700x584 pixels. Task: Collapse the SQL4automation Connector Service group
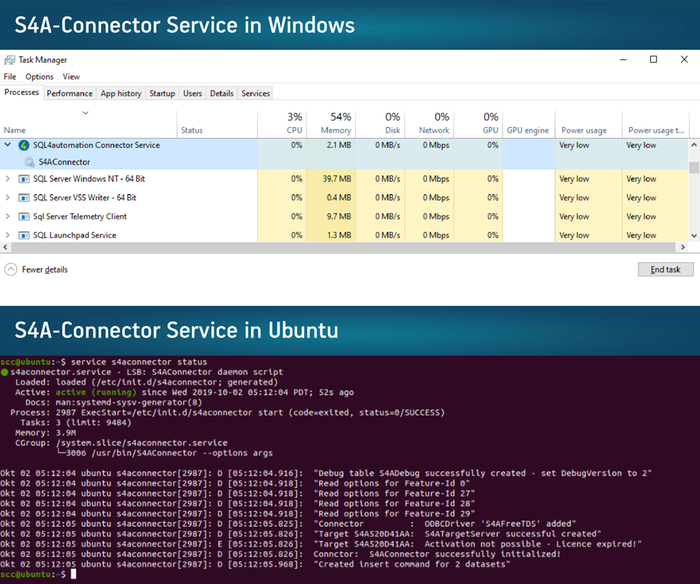(x=8, y=145)
